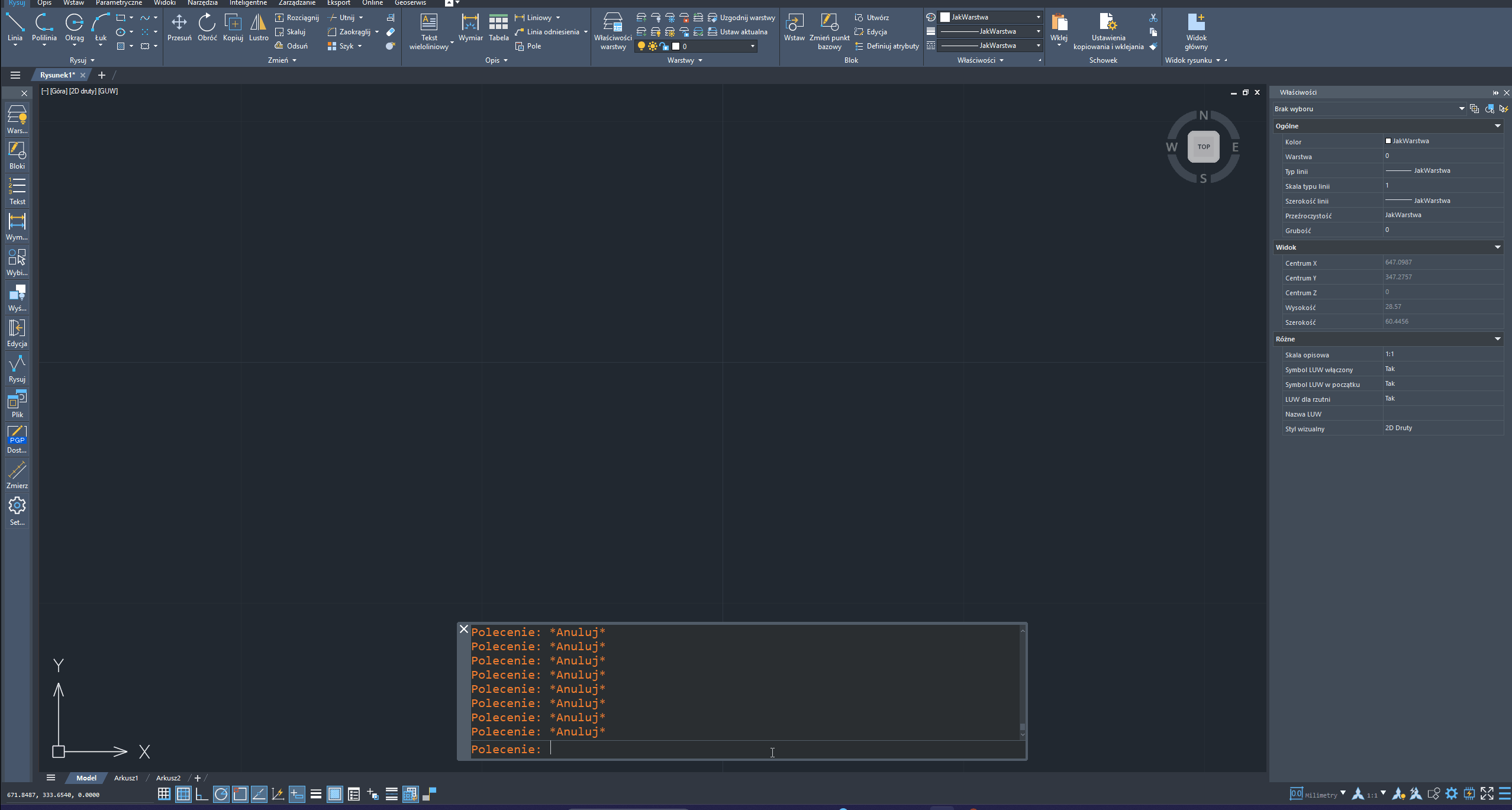Click the white layer color swatch in Warstwy
Screen dimensions: 1512x810
[676, 46]
